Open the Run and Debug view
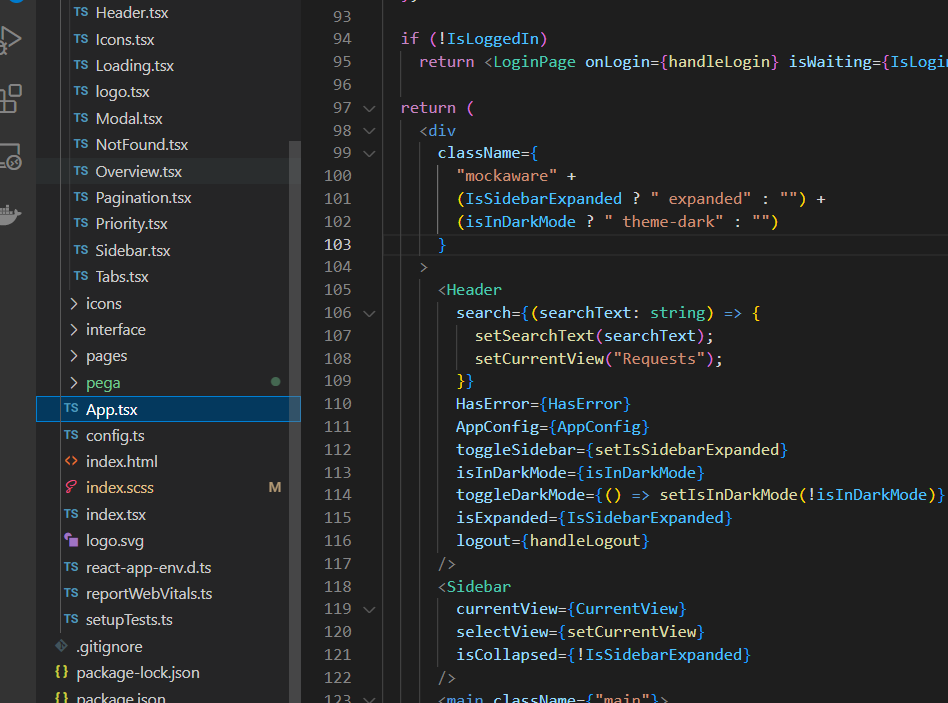This screenshot has height=703, width=948. pyautogui.click(x=10, y=40)
